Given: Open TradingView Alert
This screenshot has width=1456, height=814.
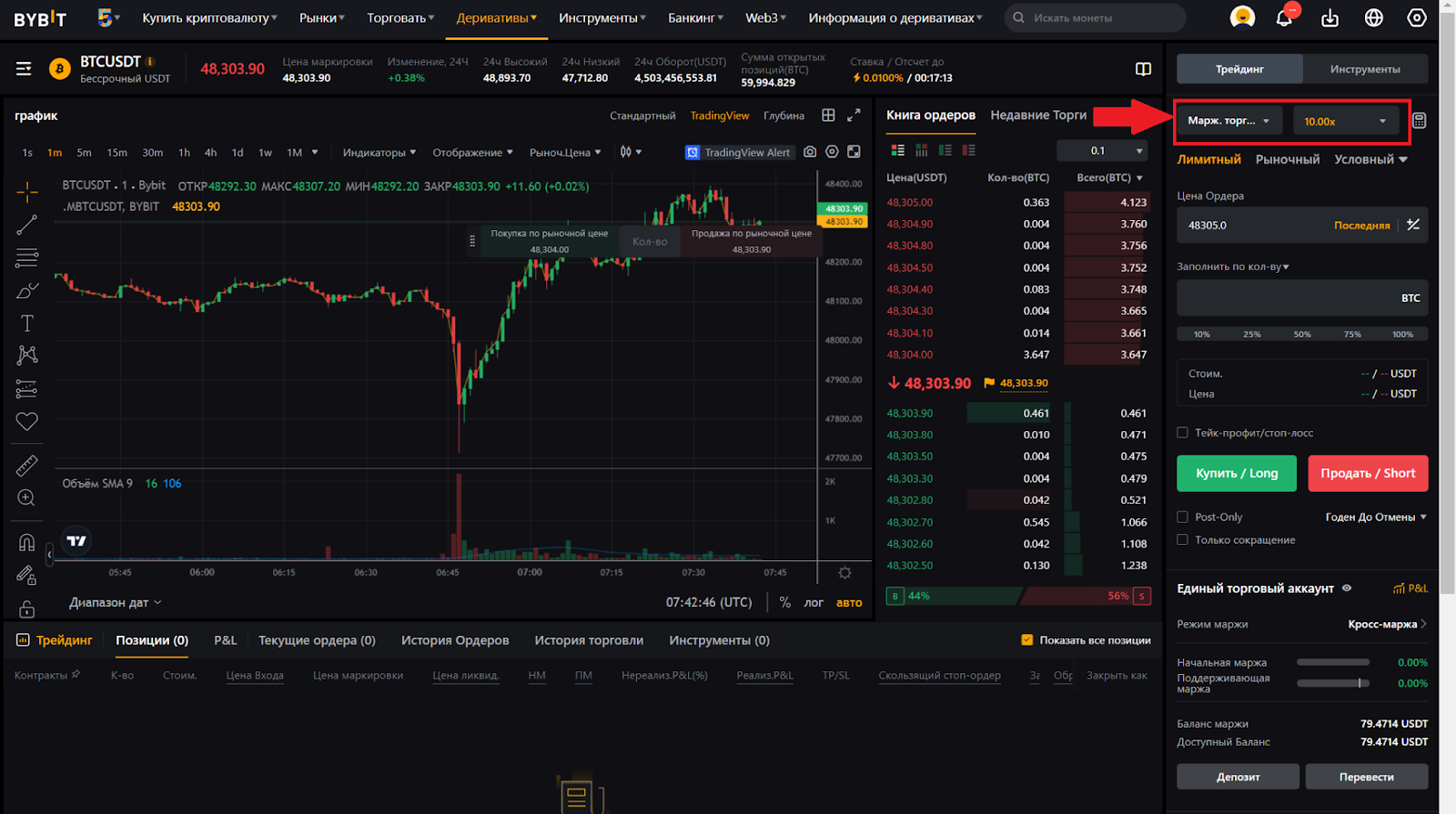Looking at the screenshot, I should coord(738,152).
